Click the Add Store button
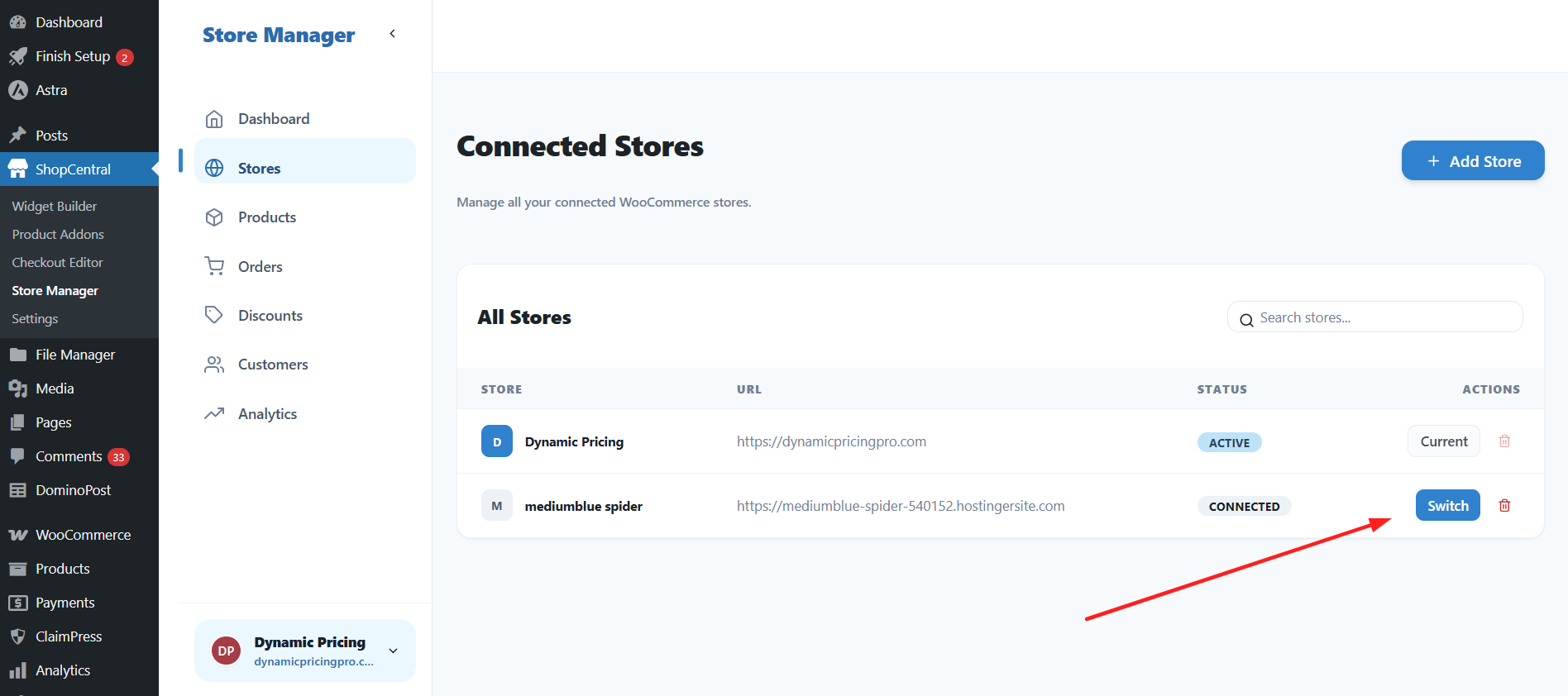Image resolution: width=1568 pixels, height=696 pixels. [x=1473, y=160]
